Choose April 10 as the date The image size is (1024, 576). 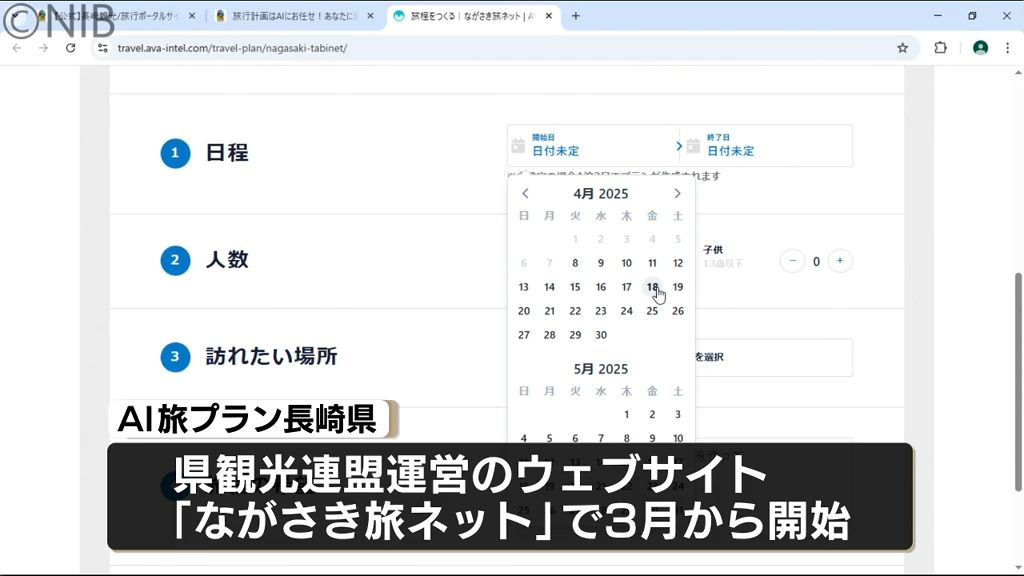(x=626, y=263)
